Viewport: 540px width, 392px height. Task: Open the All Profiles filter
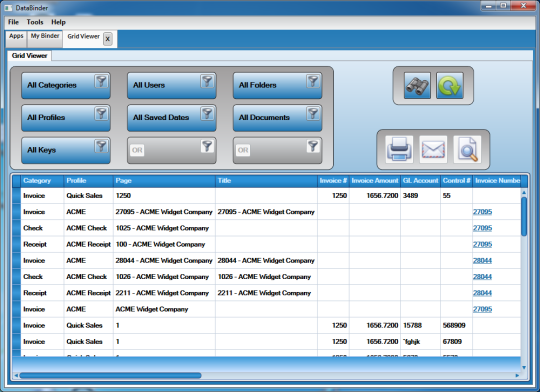(x=66, y=118)
